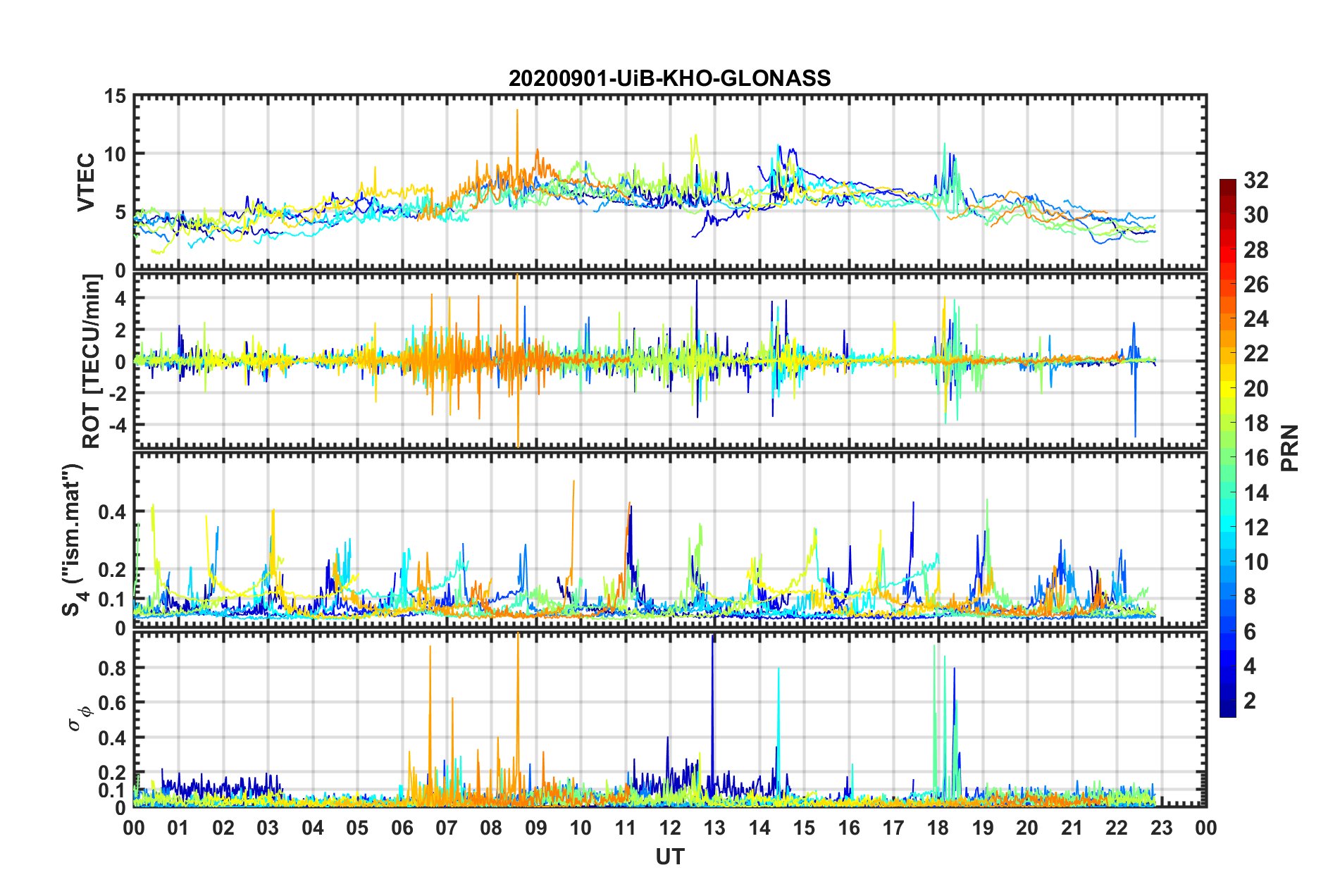
Task: Click colorbar tick label 22
Action: pos(1256,354)
